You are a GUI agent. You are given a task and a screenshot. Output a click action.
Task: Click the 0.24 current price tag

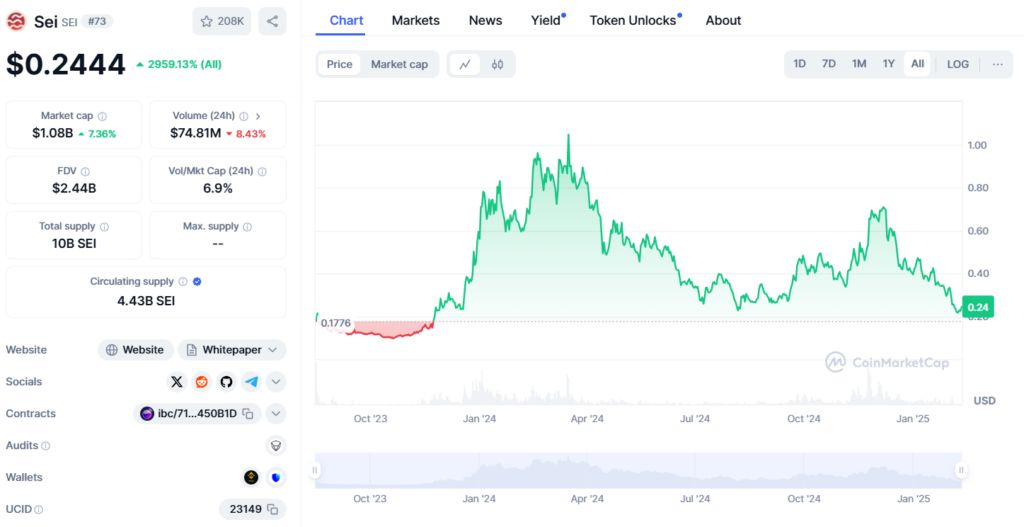pyautogui.click(x=978, y=308)
